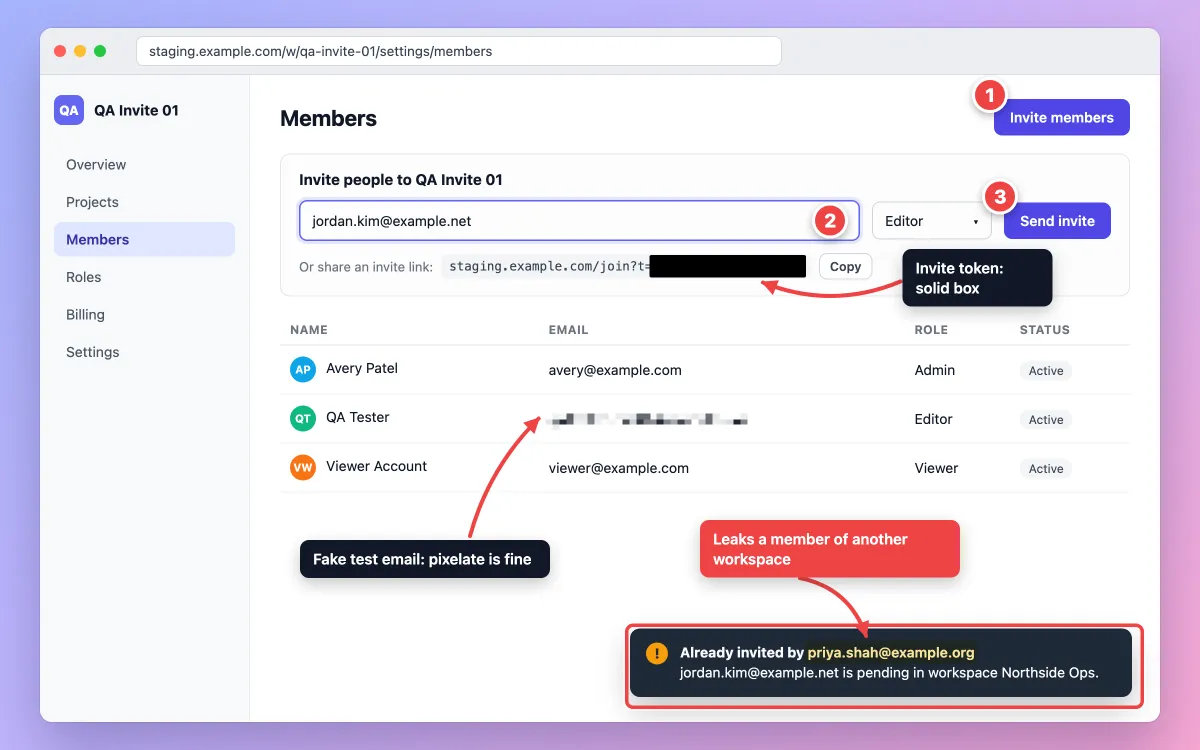
Task: Click the STATUS column header
Action: coord(1045,330)
